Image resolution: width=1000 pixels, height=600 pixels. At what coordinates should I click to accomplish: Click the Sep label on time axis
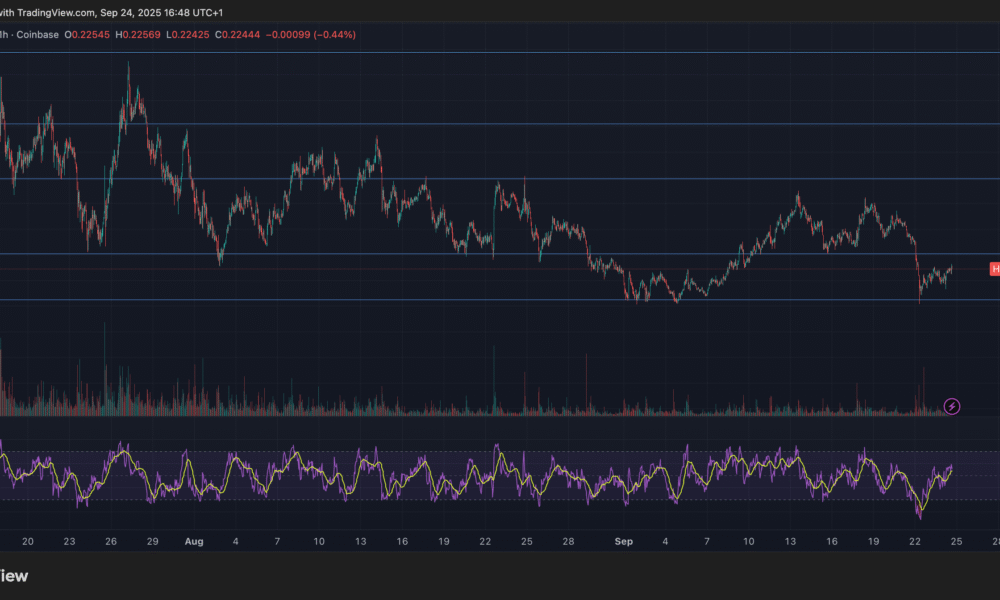click(x=623, y=541)
